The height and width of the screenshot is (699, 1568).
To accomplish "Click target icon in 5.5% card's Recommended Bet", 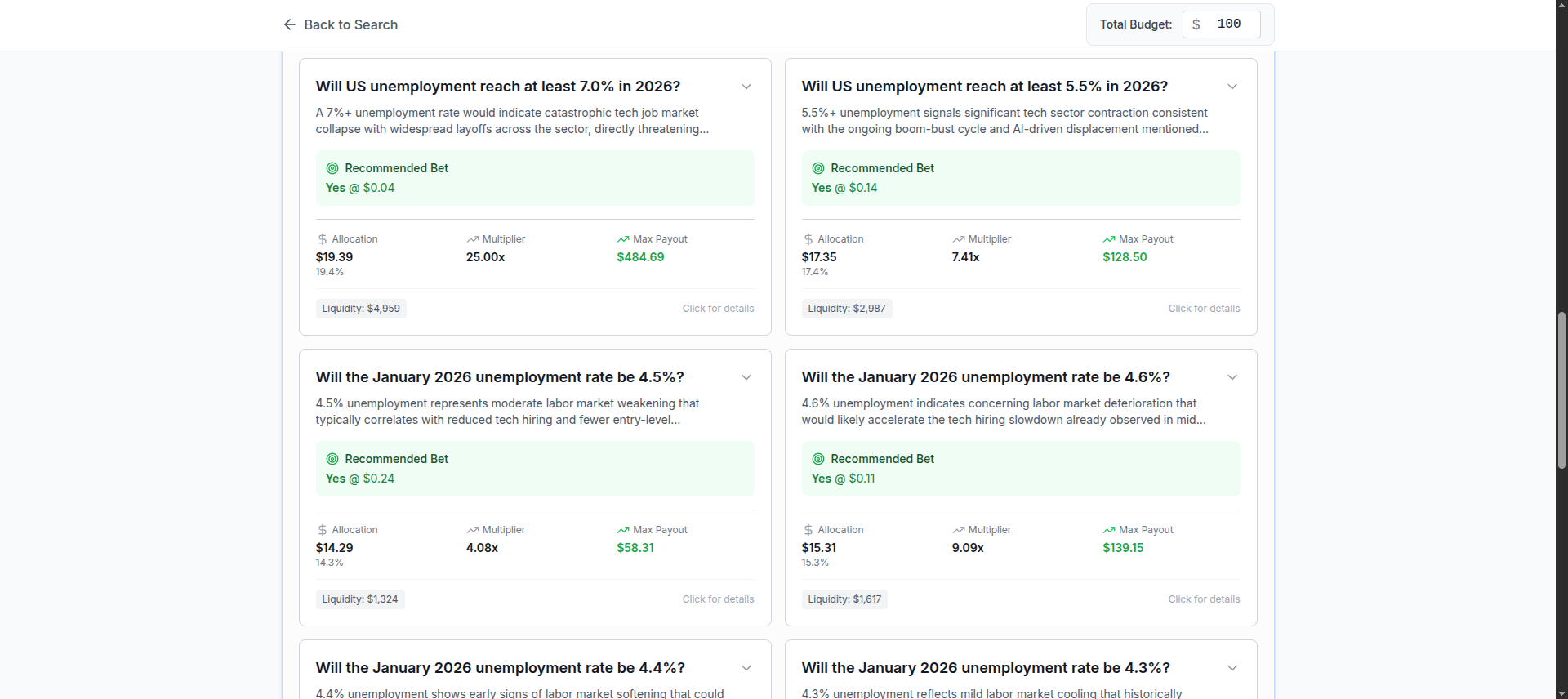I will 818,168.
